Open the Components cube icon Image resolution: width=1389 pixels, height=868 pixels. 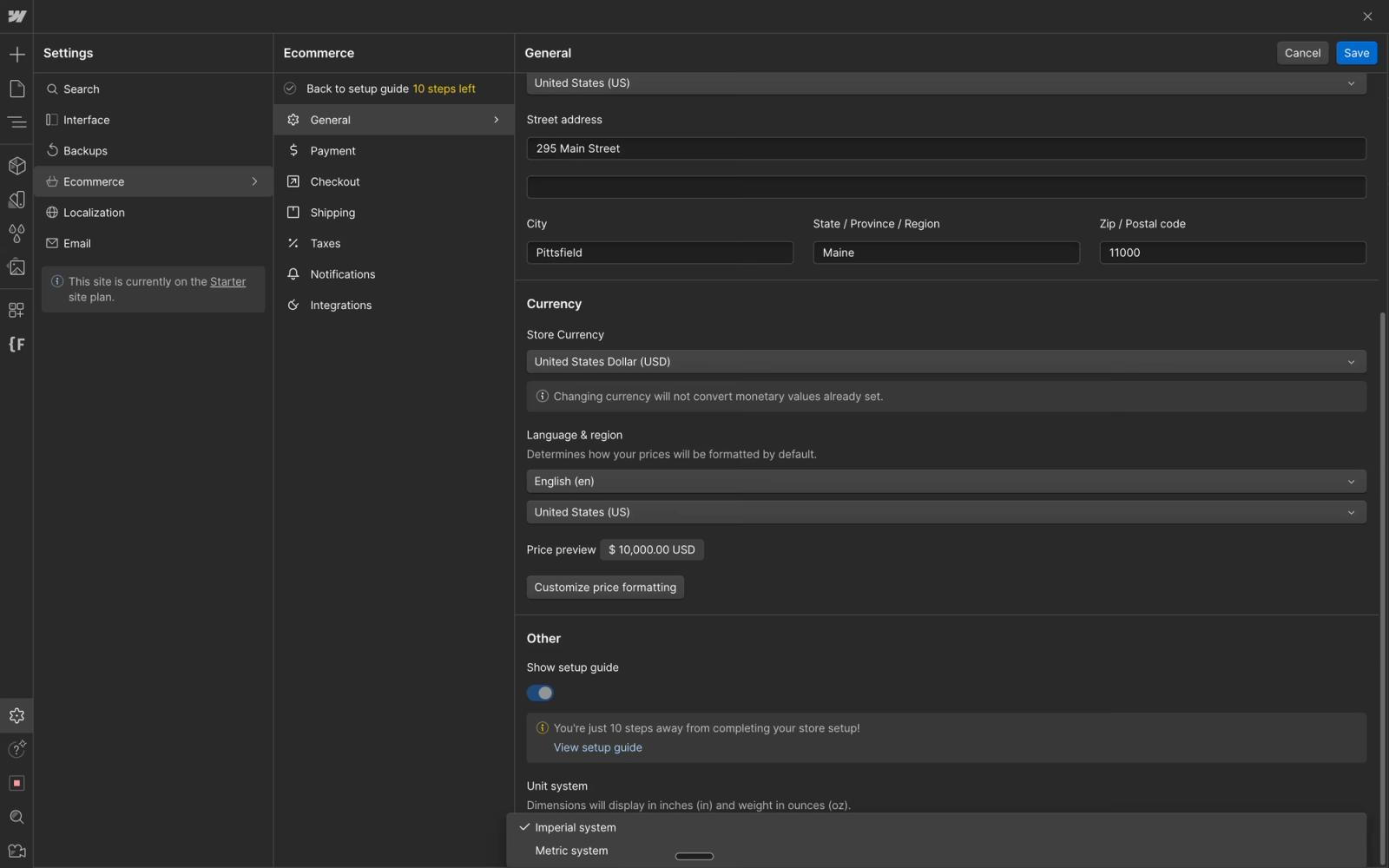16,165
